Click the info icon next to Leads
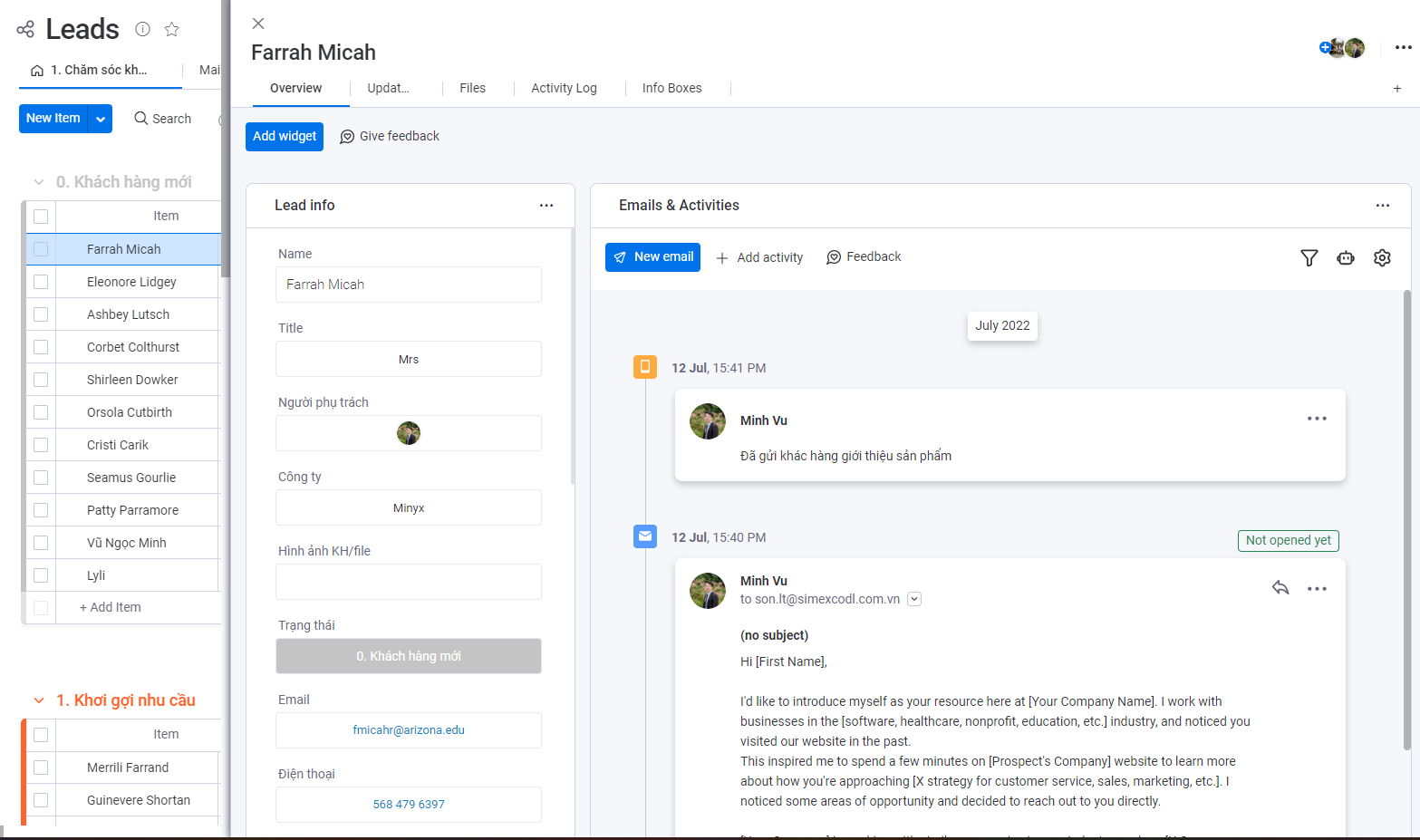Viewport: 1420px width, 840px height. [x=142, y=29]
